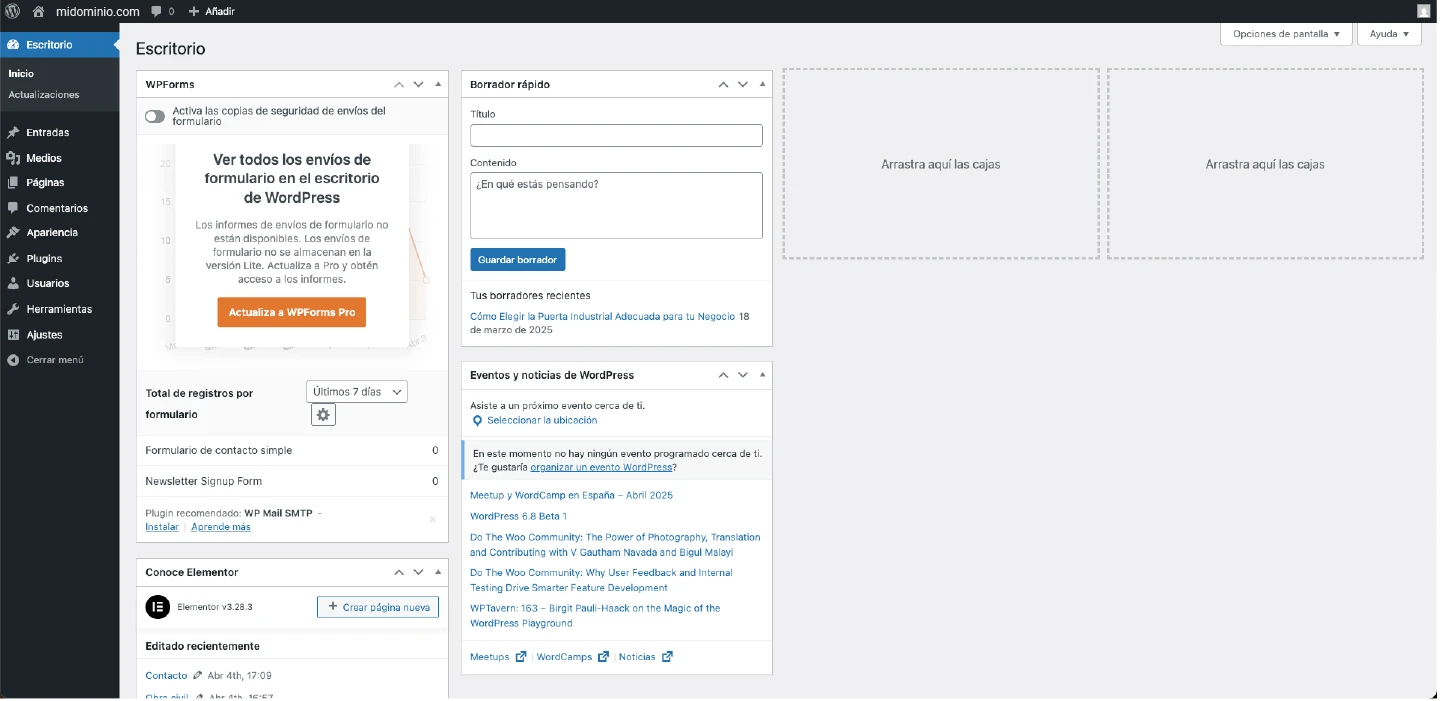
Task: Collapse sidebar using the Cerrar menú arrow icon
Action: [x=13, y=359]
